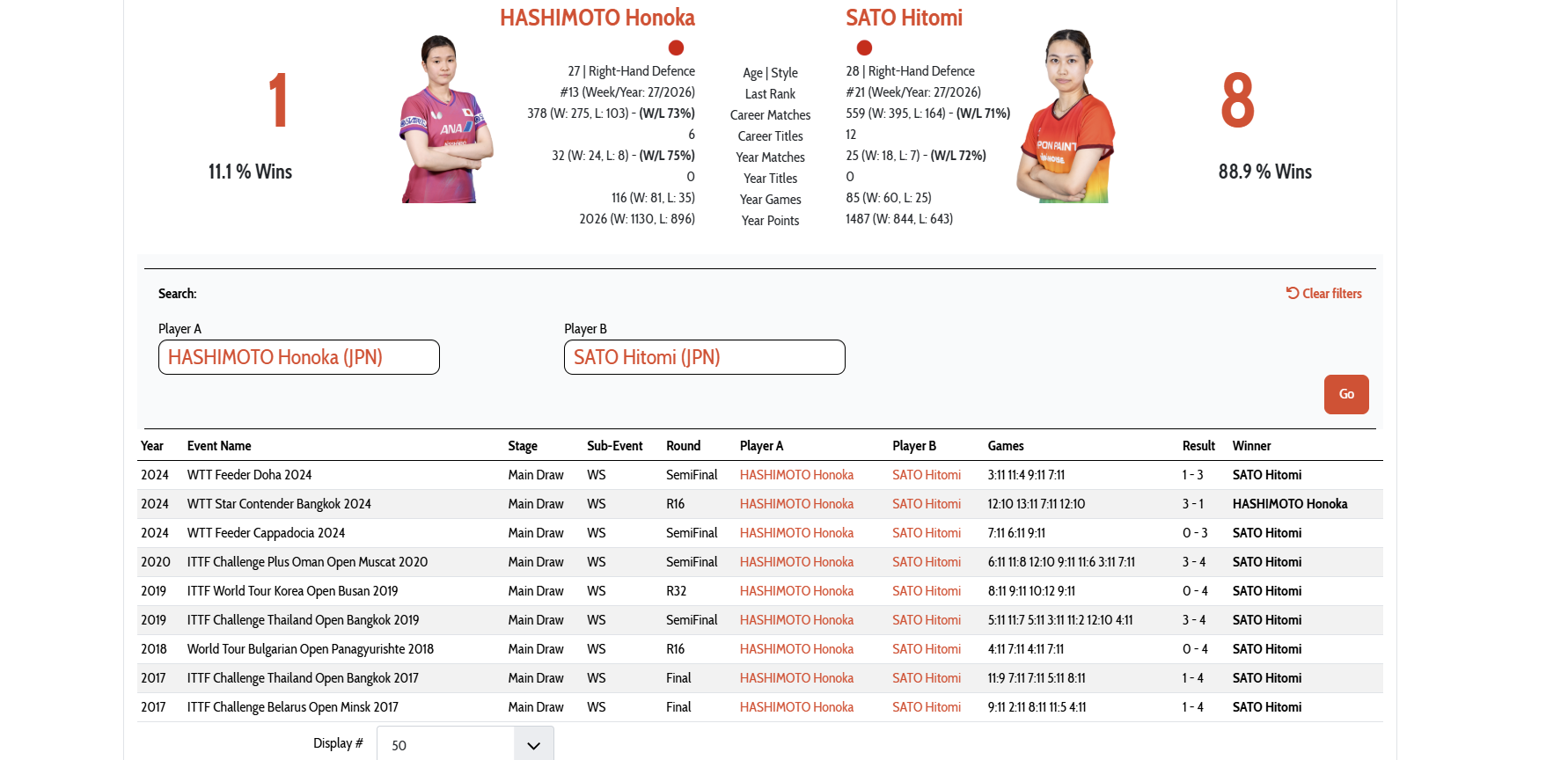
Task: Click the event name WTT Feeder Cappadocia 2024
Action: tap(266, 533)
